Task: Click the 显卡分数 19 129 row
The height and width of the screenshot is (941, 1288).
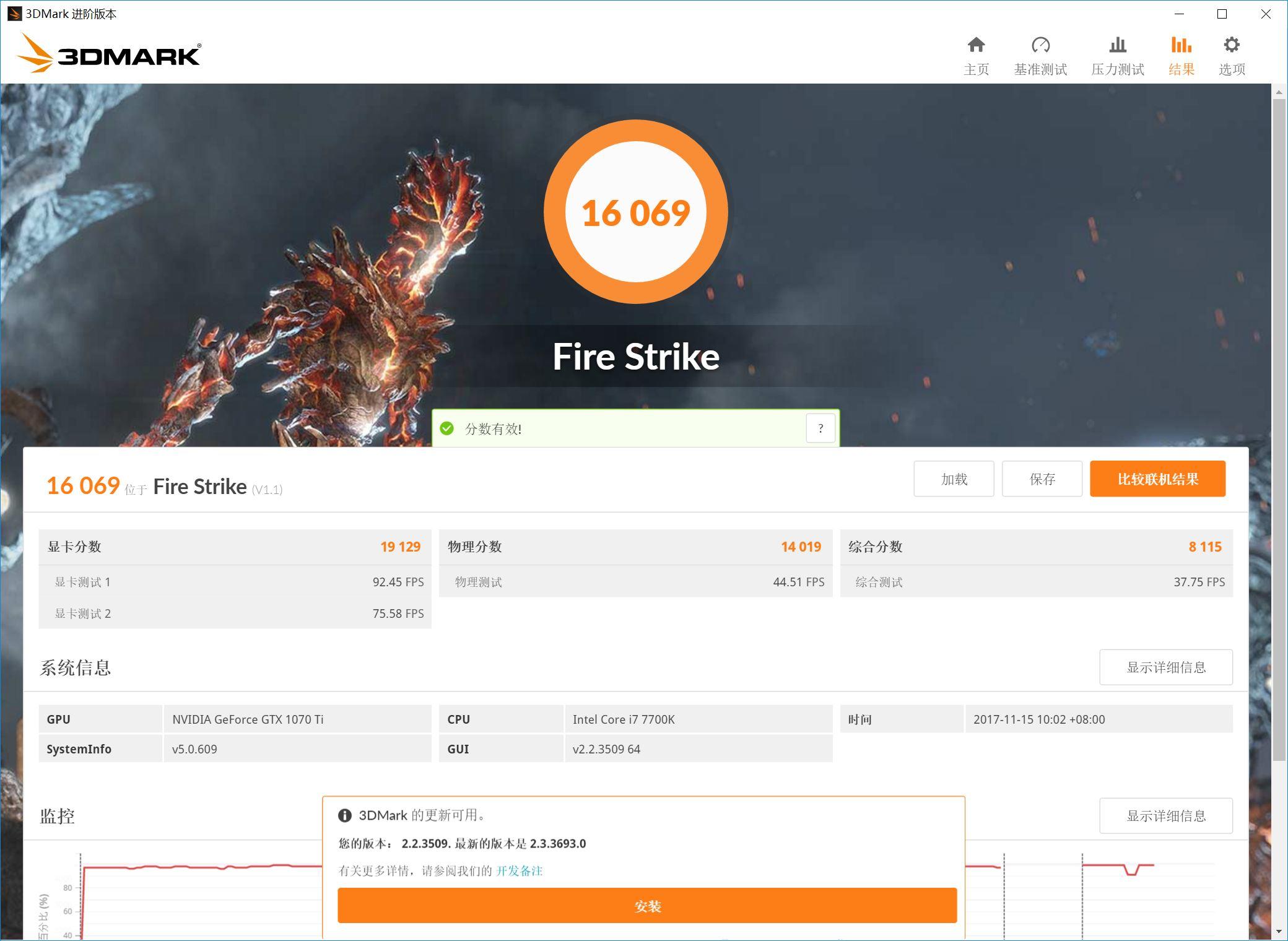Action: point(235,547)
